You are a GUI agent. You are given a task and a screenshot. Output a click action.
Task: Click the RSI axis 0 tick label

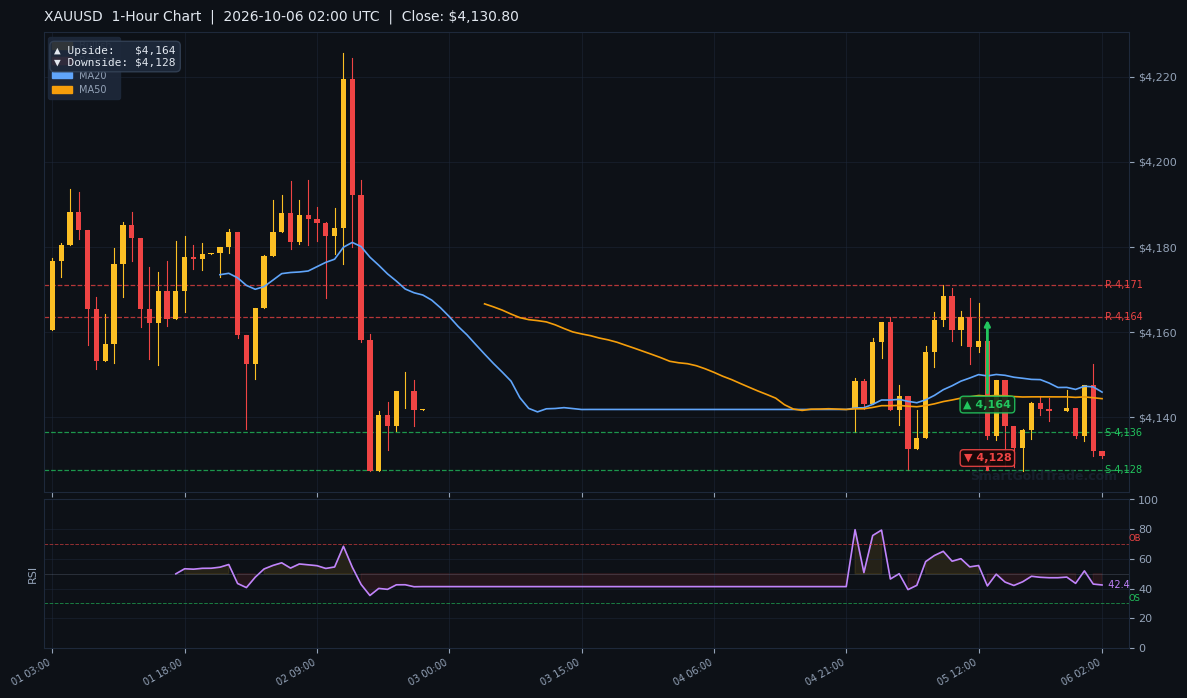click(x=1142, y=648)
